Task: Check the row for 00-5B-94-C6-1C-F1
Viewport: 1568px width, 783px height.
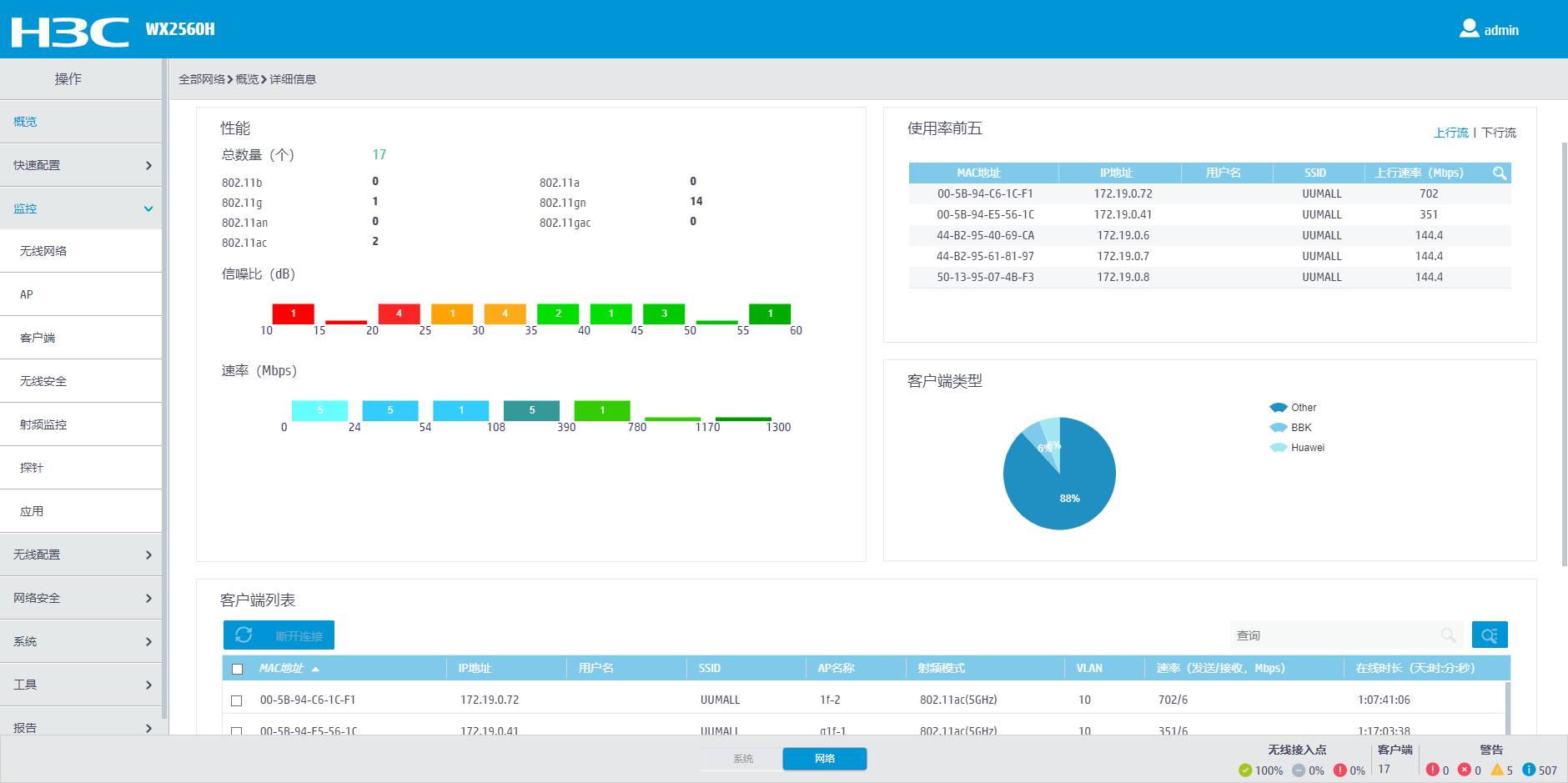Action: (237, 700)
